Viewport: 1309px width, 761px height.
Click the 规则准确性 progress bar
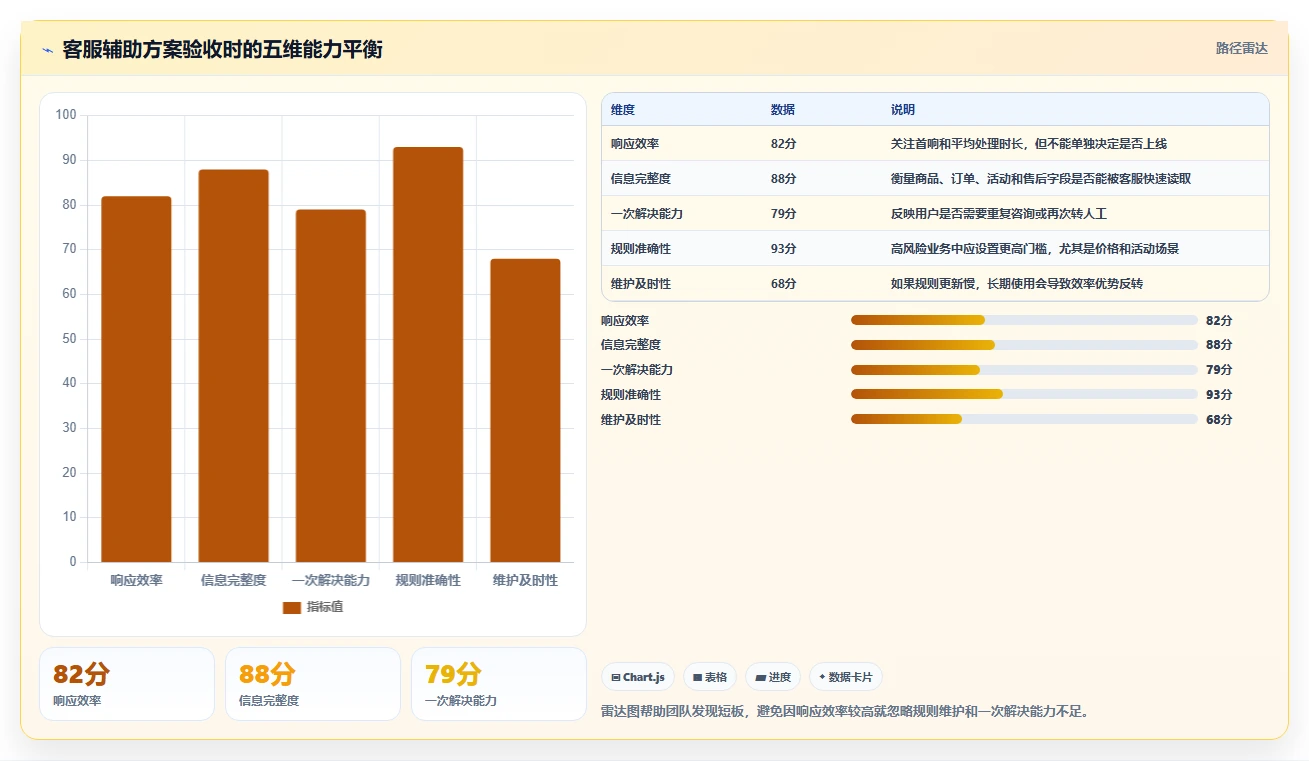tap(1024, 395)
